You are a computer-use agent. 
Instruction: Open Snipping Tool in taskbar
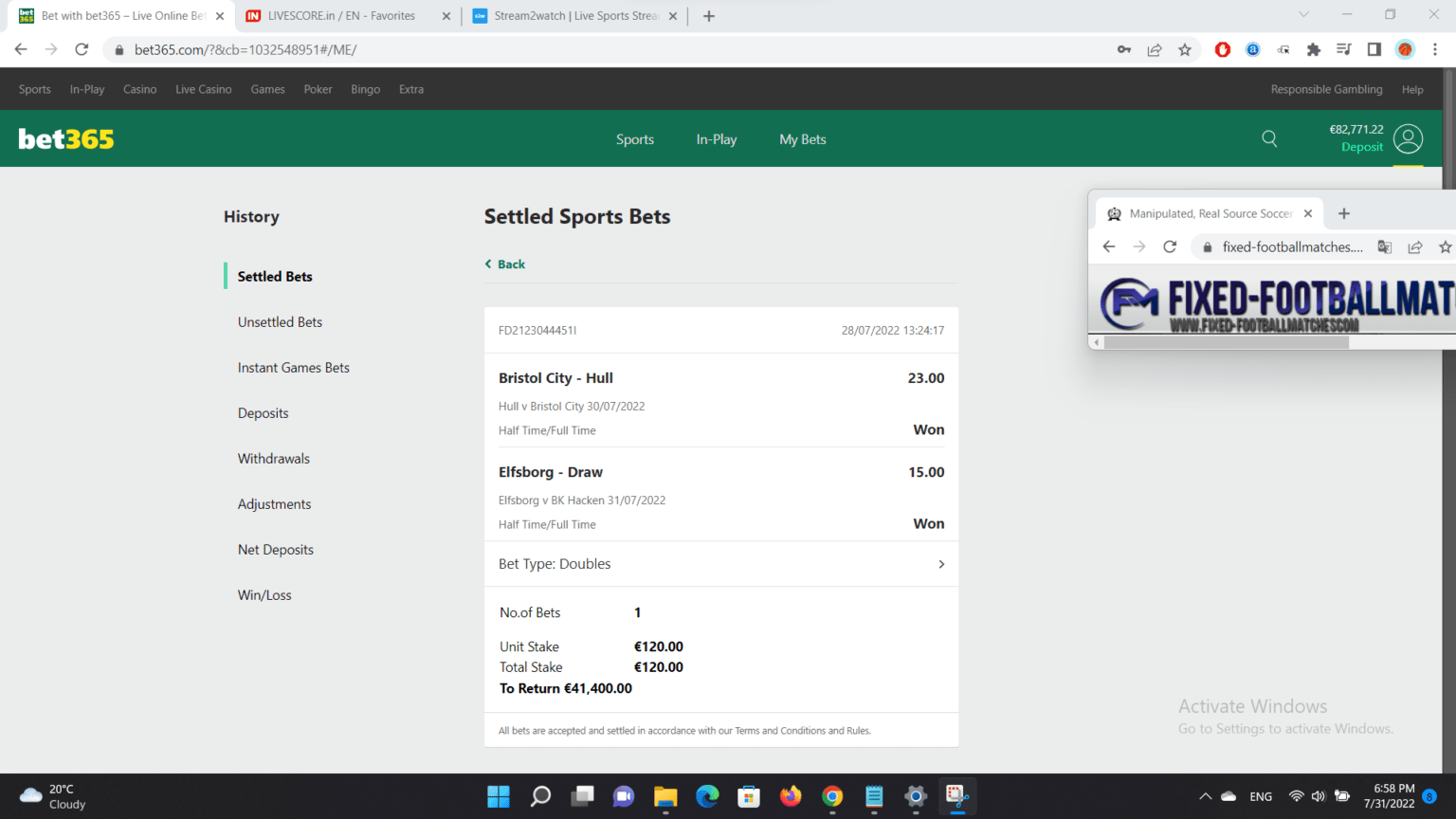957,795
